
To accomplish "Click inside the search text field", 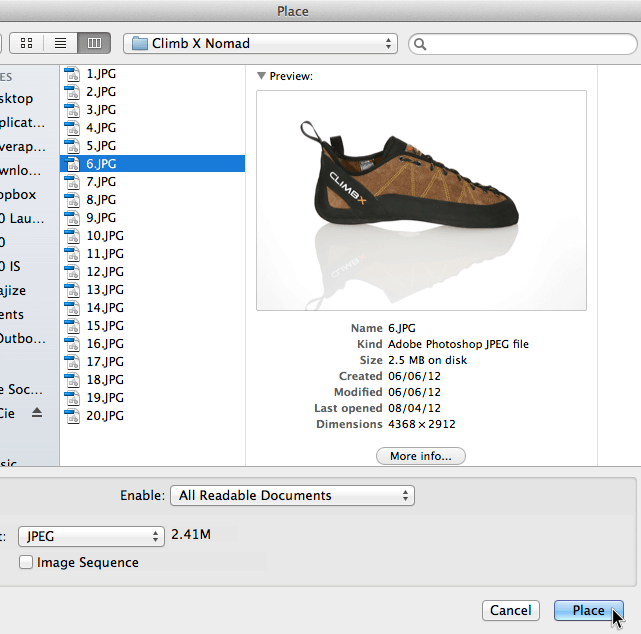I will coord(530,44).
